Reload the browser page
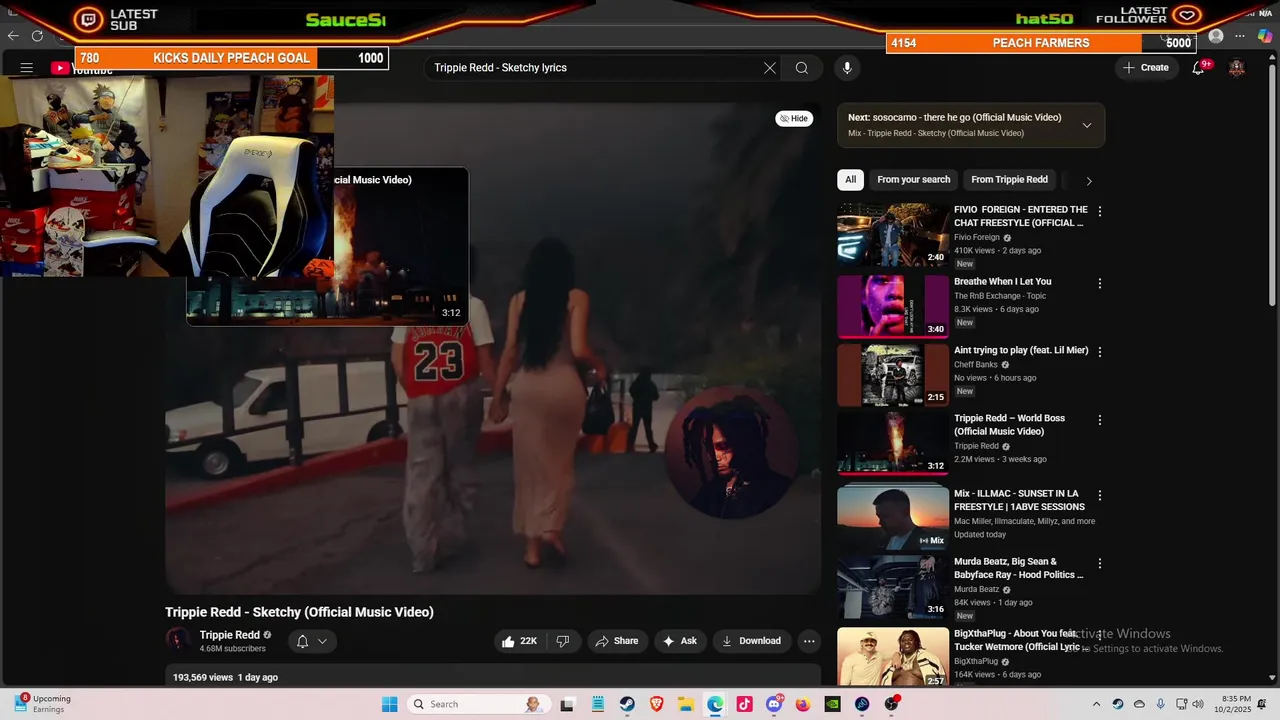1280x720 pixels. point(37,36)
